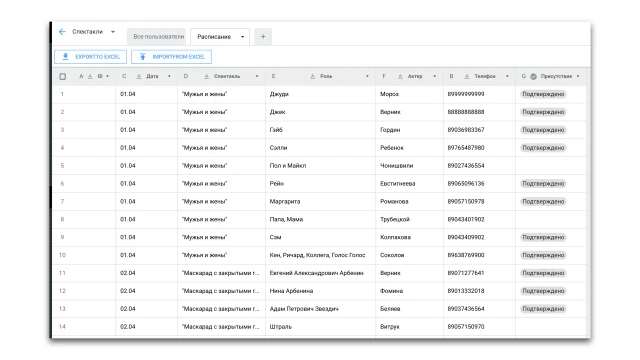Select the Расписание tab

coord(214,37)
